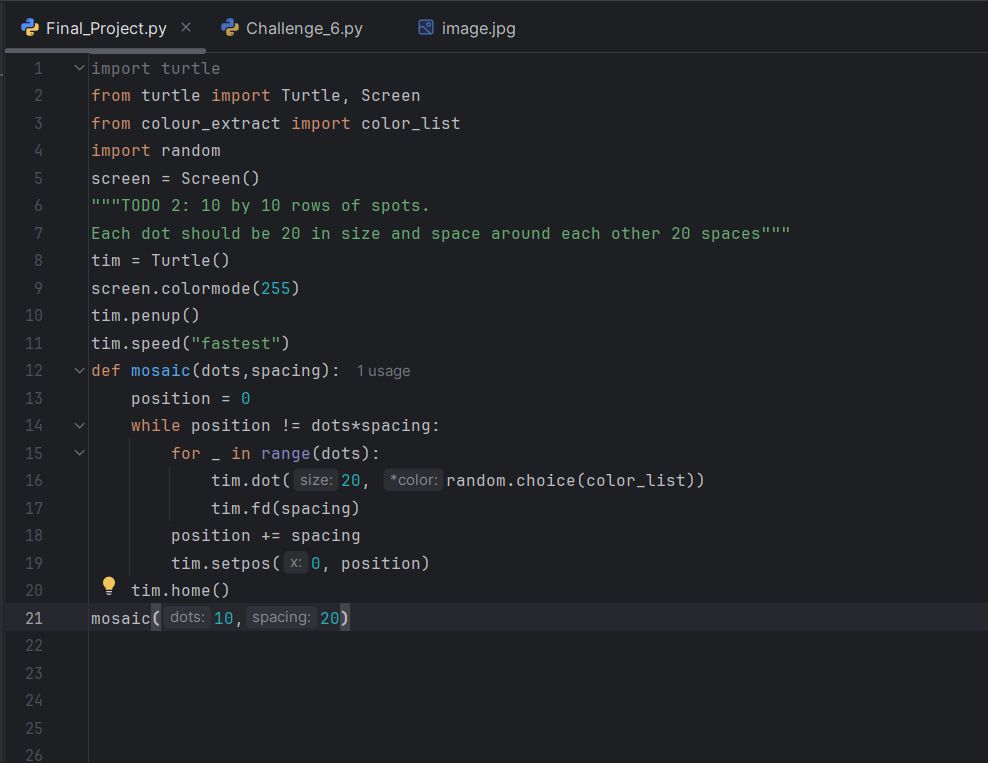Click the 'import turtle' text on line 1
Screen dimensions: 988x763
coord(156,68)
